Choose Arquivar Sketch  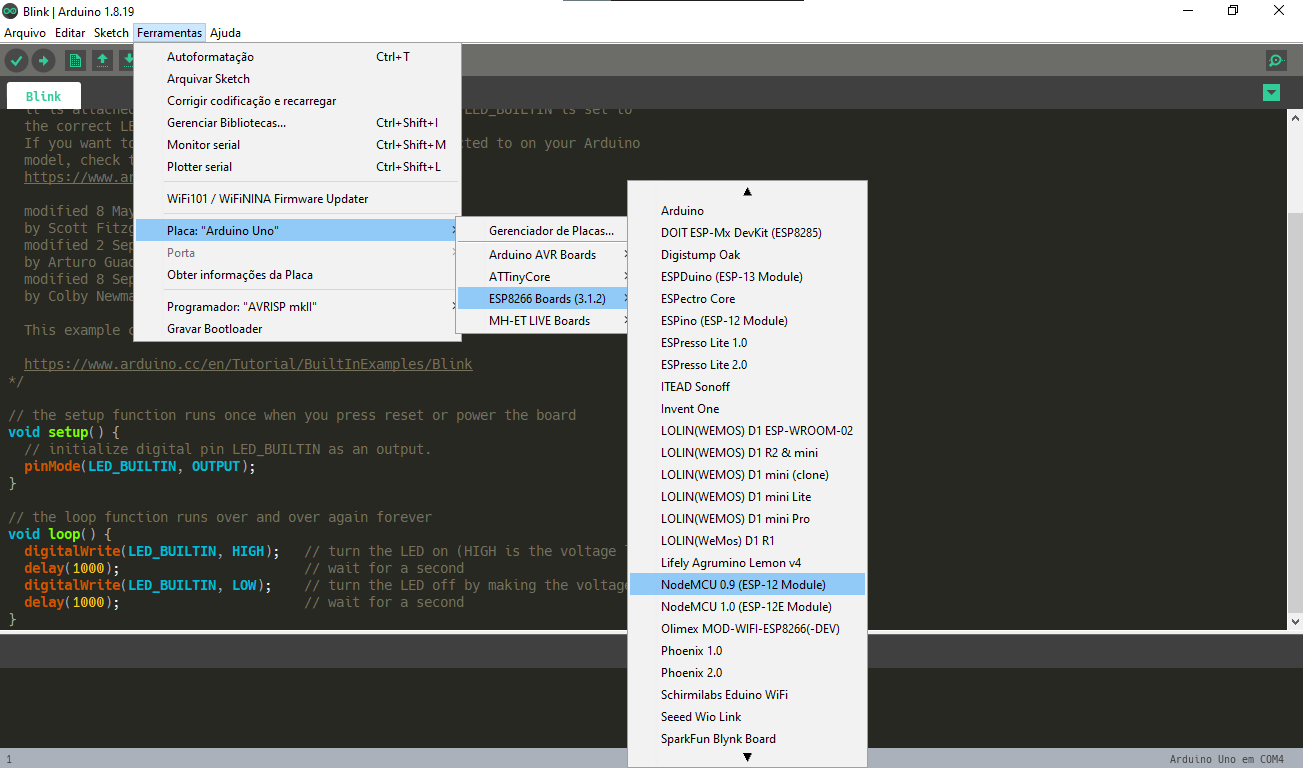click(x=297, y=79)
